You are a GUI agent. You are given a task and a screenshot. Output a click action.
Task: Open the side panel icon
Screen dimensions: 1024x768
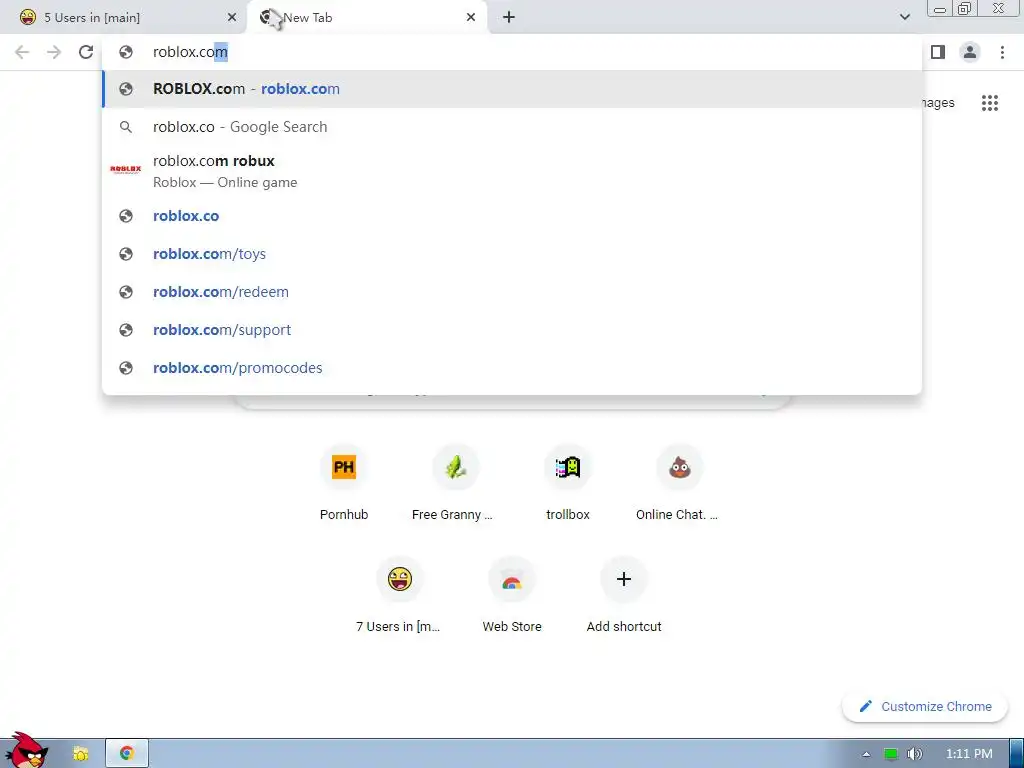click(938, 52)
